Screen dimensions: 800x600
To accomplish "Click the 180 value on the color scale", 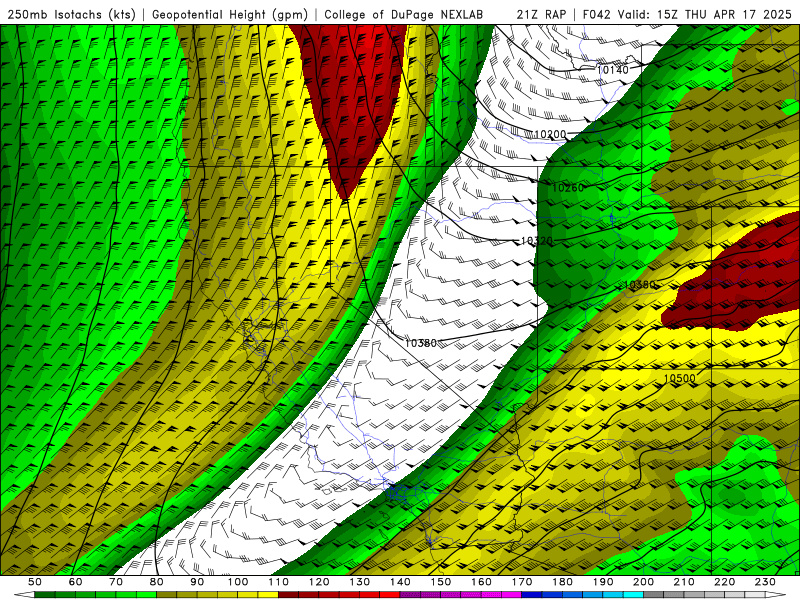I will point(562,582).
